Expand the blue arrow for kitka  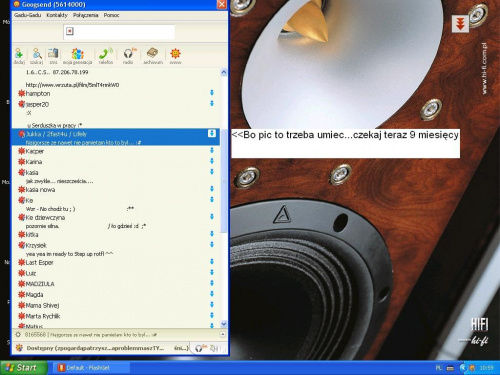[212, 234]
